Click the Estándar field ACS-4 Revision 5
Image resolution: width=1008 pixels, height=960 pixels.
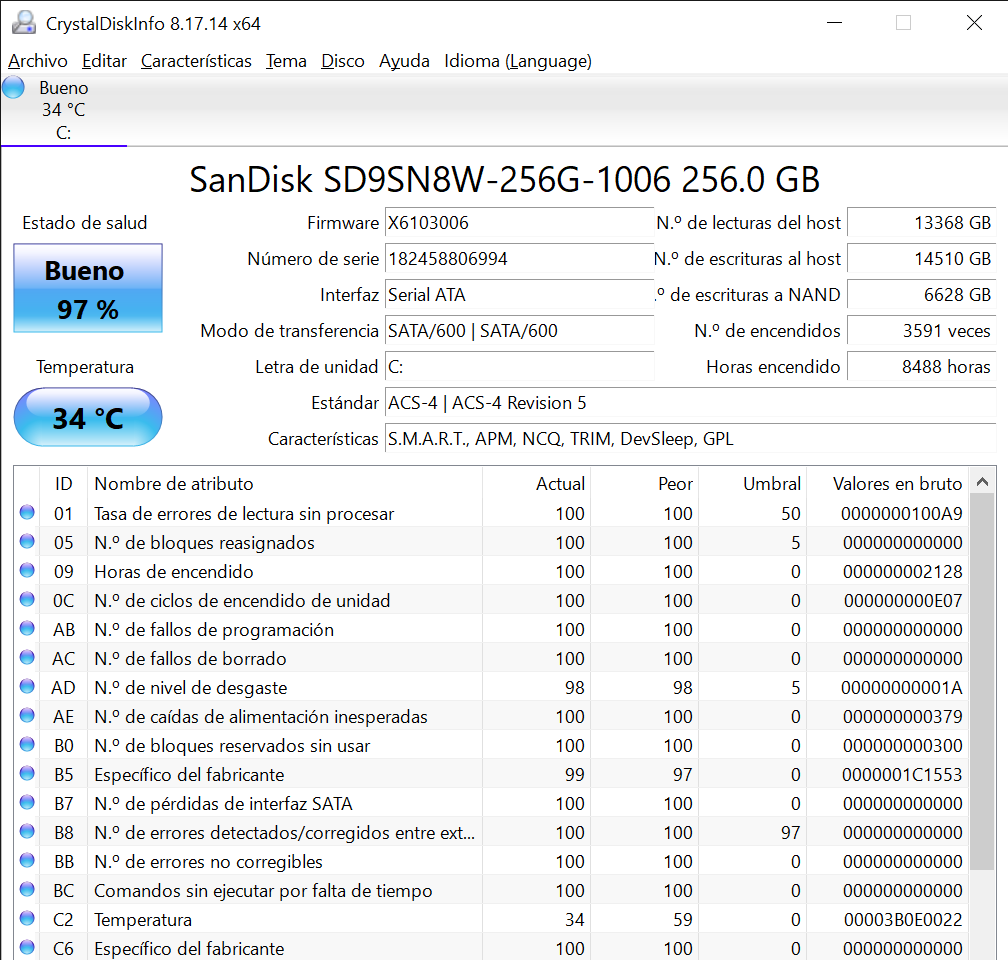(690, 403)
